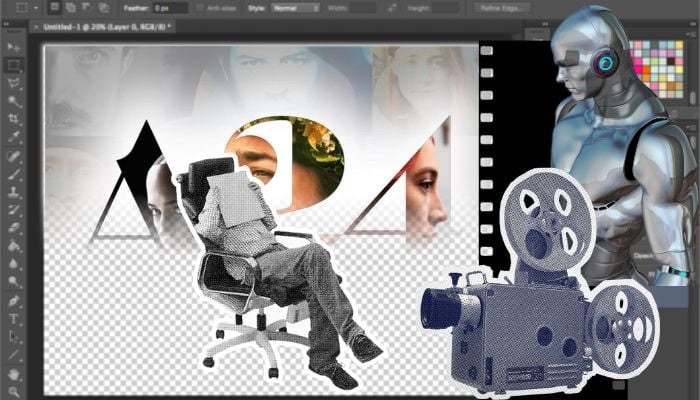
Task: Select the Lasso tool
Action: point(13,83)
